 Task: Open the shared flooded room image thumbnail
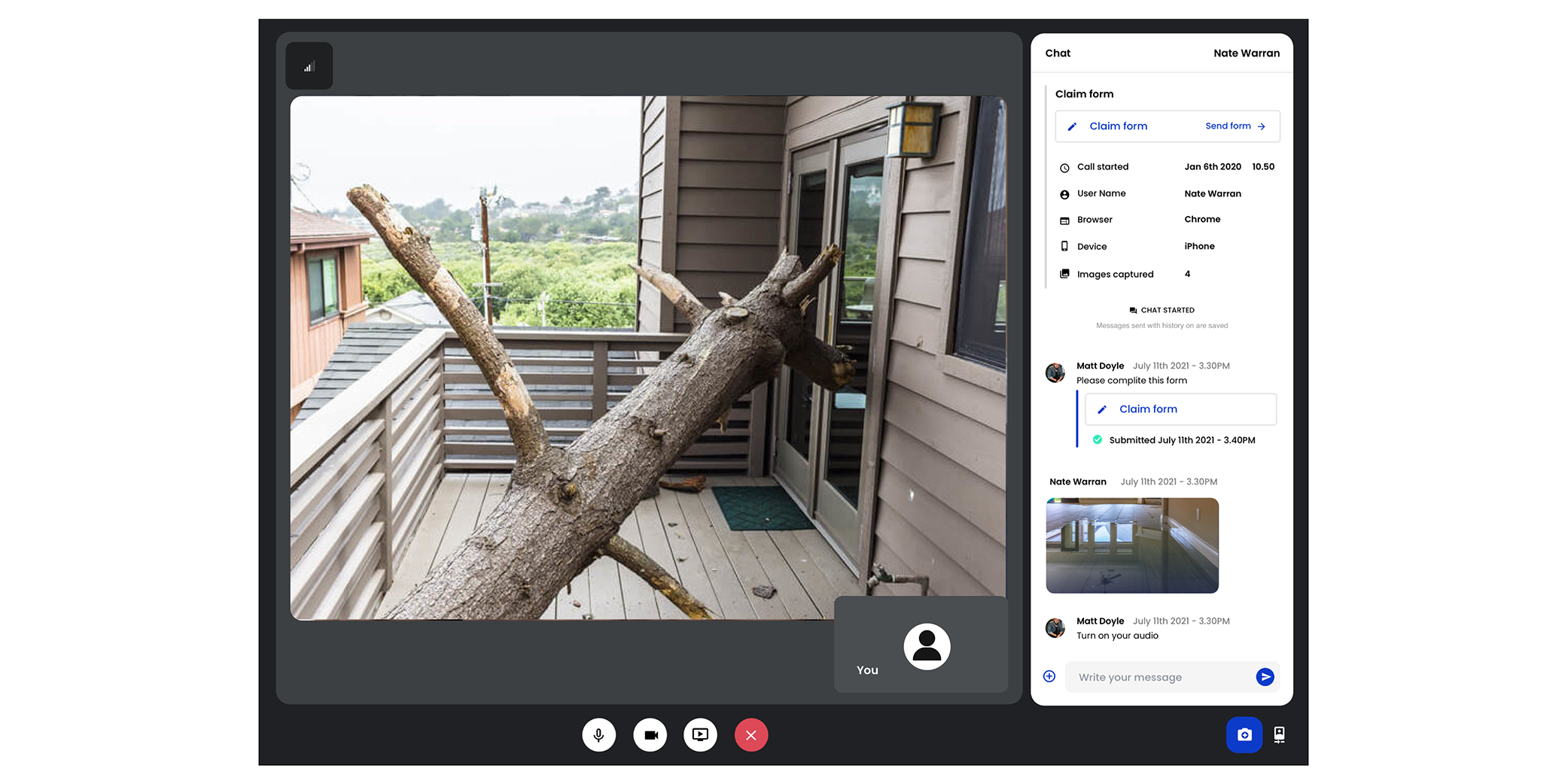pyautogui.click(x=1132, y=545)
